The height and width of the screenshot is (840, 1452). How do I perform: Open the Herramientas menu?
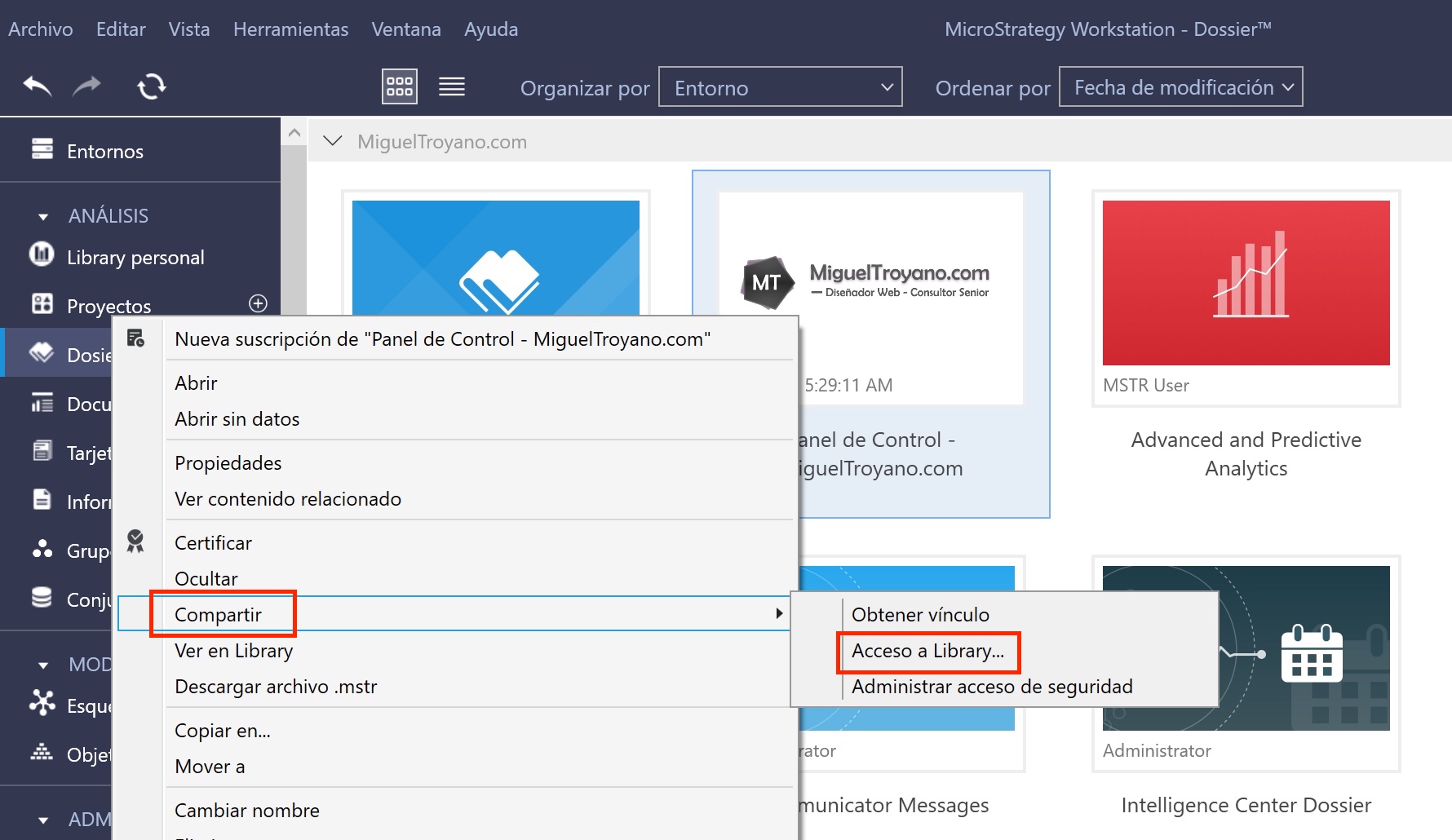(x=290, y=29)
